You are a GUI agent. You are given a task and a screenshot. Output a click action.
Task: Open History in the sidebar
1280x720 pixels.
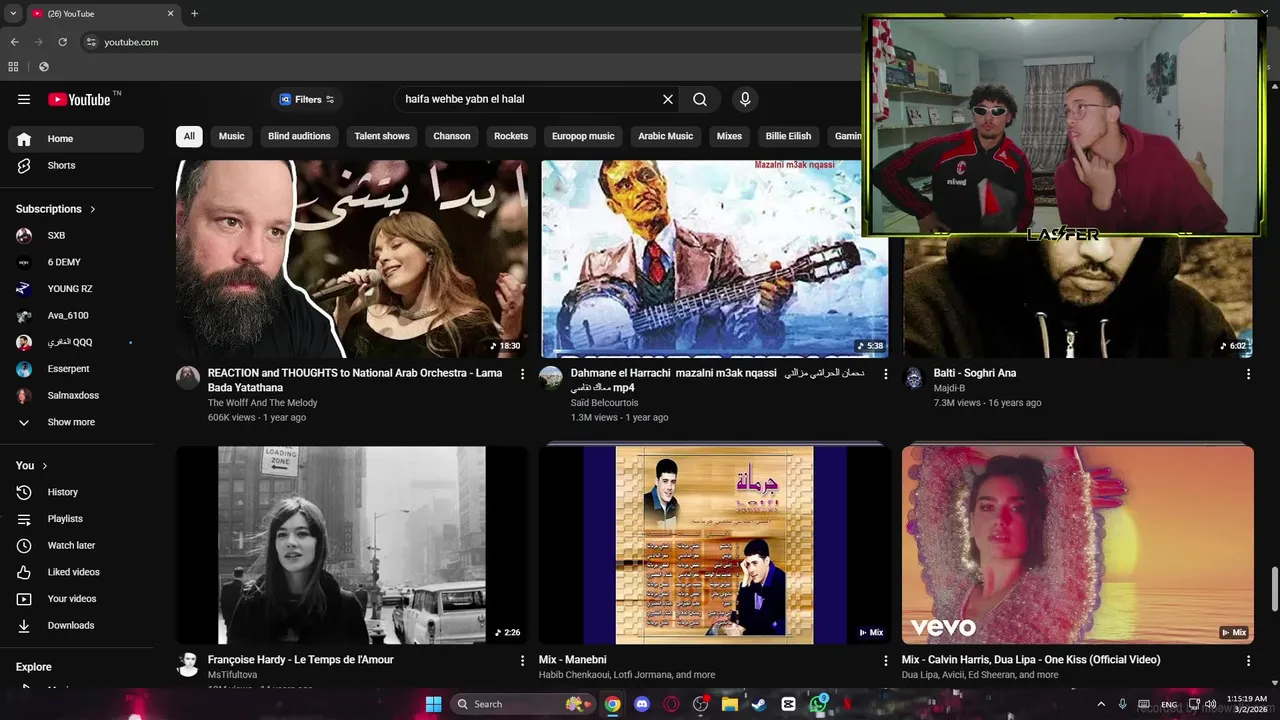[x=76, y=492]
